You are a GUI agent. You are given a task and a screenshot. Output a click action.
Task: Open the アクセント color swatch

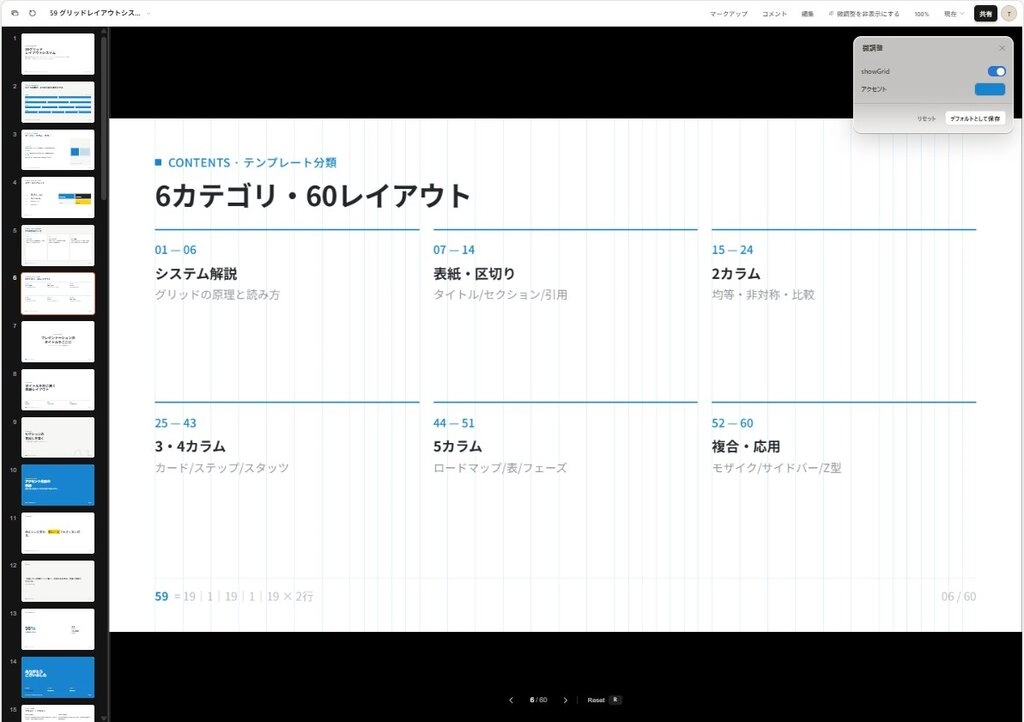pos(990,89)
